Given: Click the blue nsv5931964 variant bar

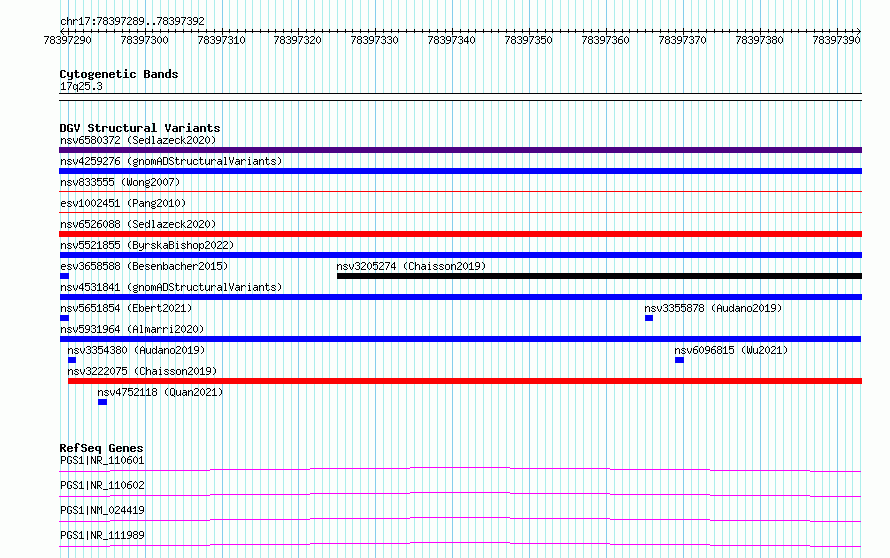Looking at the screenshot, I should [x=460, y=339].
